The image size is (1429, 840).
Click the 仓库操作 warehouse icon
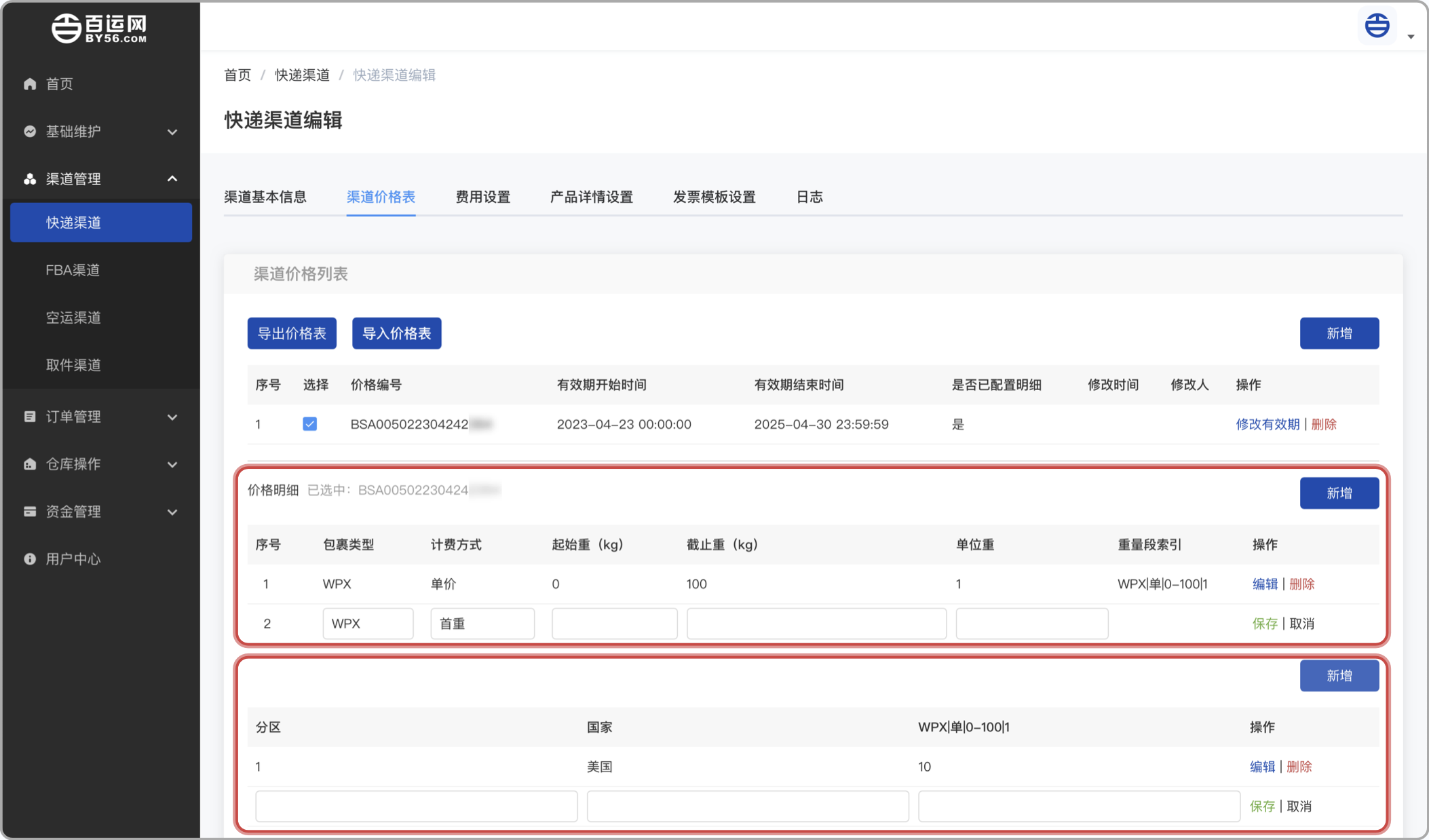pos(30,464)
